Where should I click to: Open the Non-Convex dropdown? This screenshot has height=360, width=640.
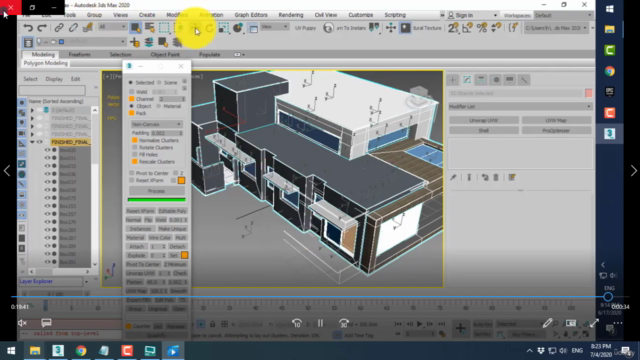pos(156,124)
